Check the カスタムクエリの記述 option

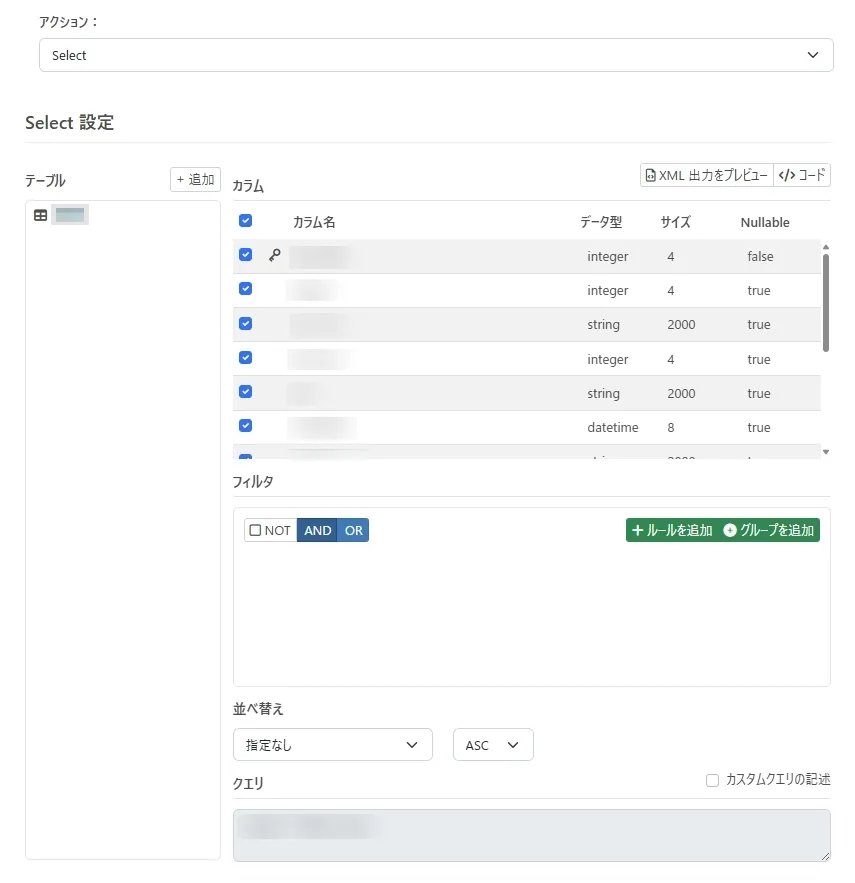coord(713,780)
